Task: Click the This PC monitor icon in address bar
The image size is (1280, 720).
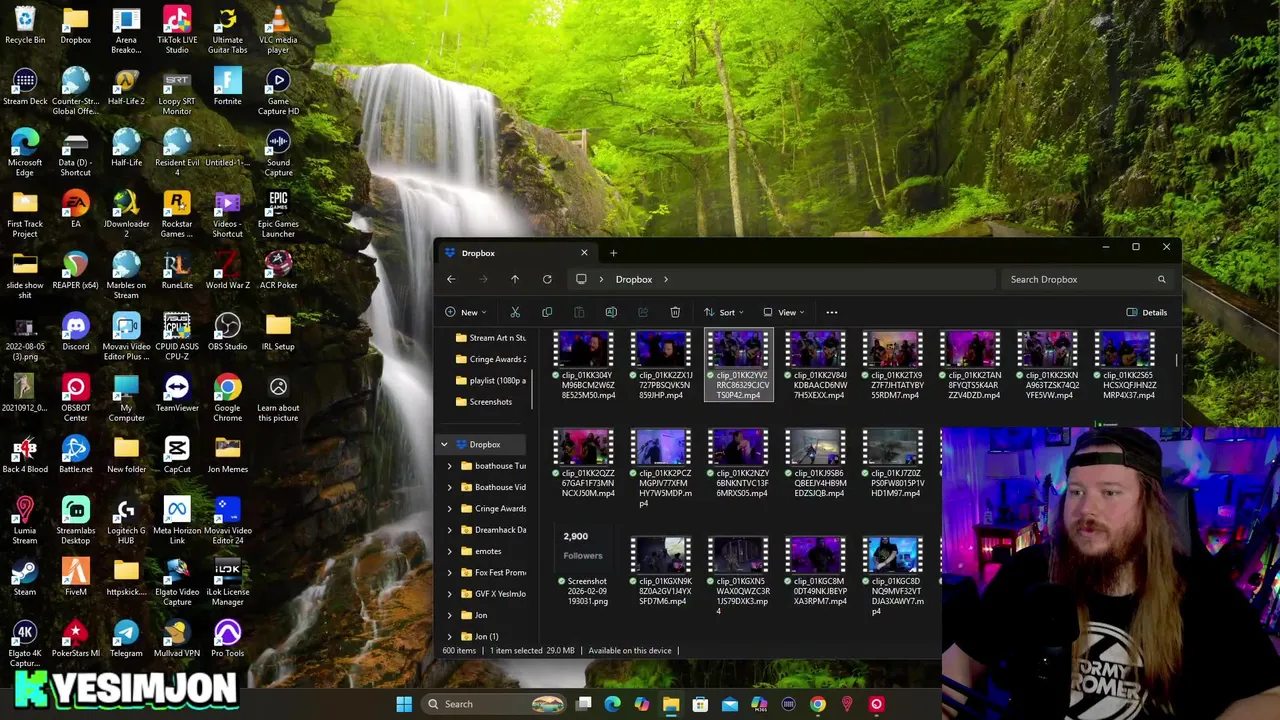Action: click(x=581, y=279)
